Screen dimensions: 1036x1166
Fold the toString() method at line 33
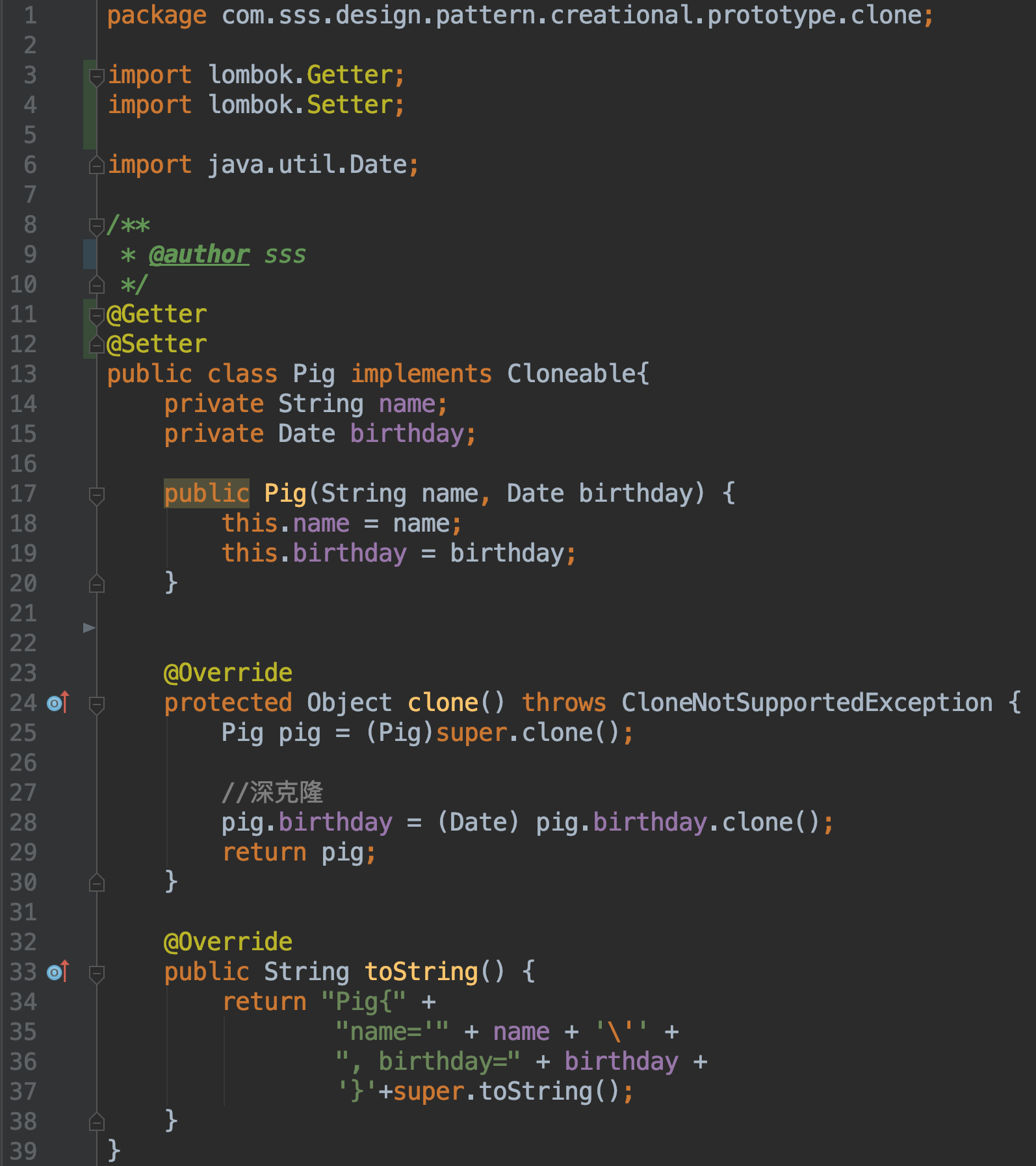pyautogui.click(x=96, y=973)
